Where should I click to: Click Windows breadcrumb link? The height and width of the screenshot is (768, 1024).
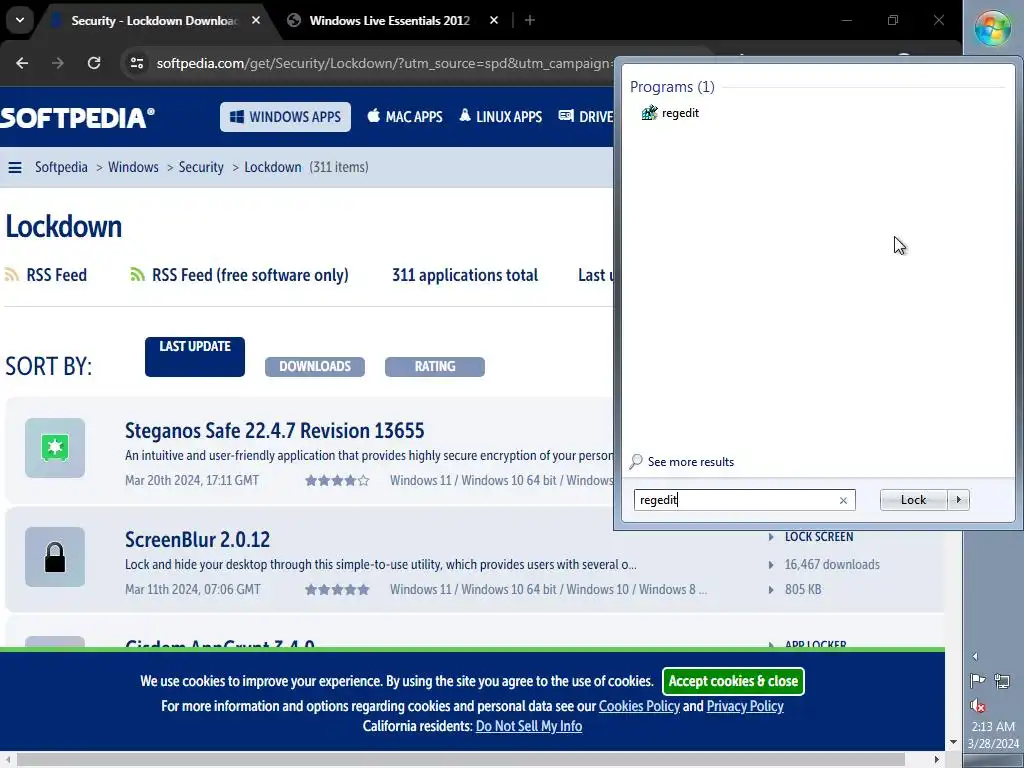(x=133, y=167)
